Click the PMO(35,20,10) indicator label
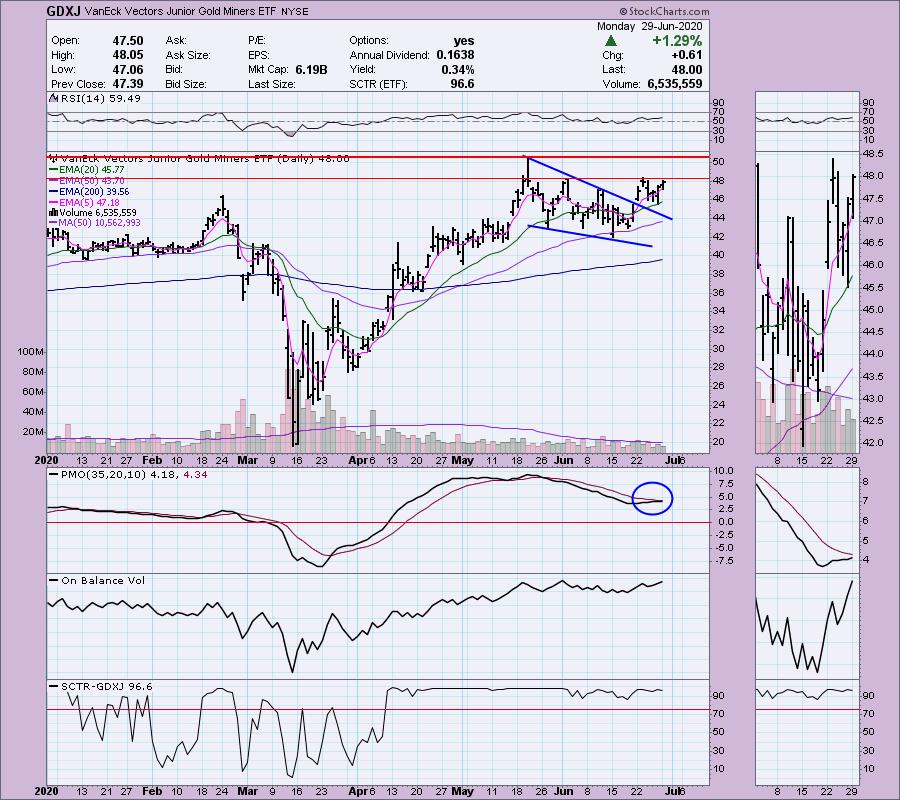 [x=129, y=475]
